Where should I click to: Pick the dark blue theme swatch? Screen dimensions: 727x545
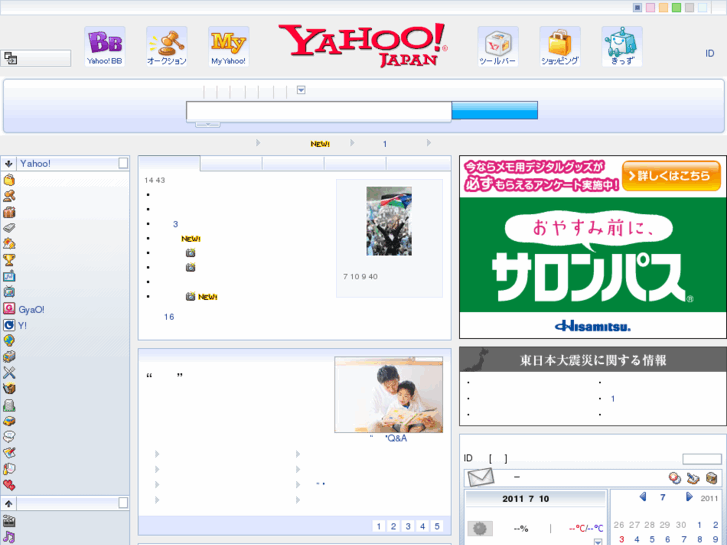pos(638,7)
